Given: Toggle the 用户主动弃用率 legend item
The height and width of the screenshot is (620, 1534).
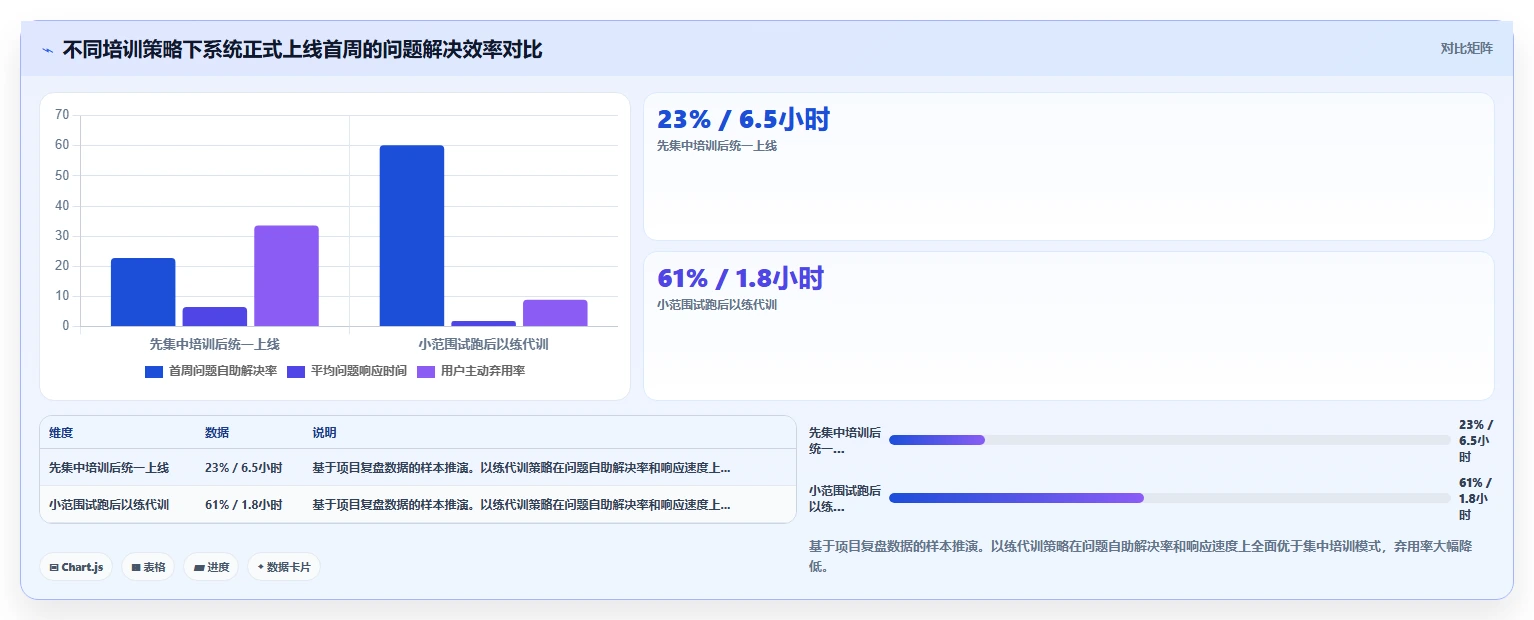Looking at the screenshot, I should click(471, 371).
